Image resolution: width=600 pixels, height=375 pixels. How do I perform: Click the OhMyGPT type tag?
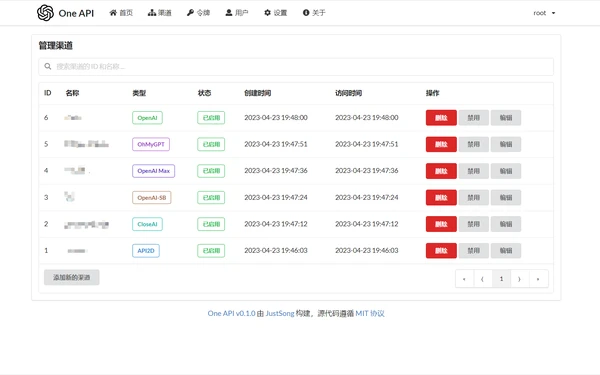click(151, 144)
